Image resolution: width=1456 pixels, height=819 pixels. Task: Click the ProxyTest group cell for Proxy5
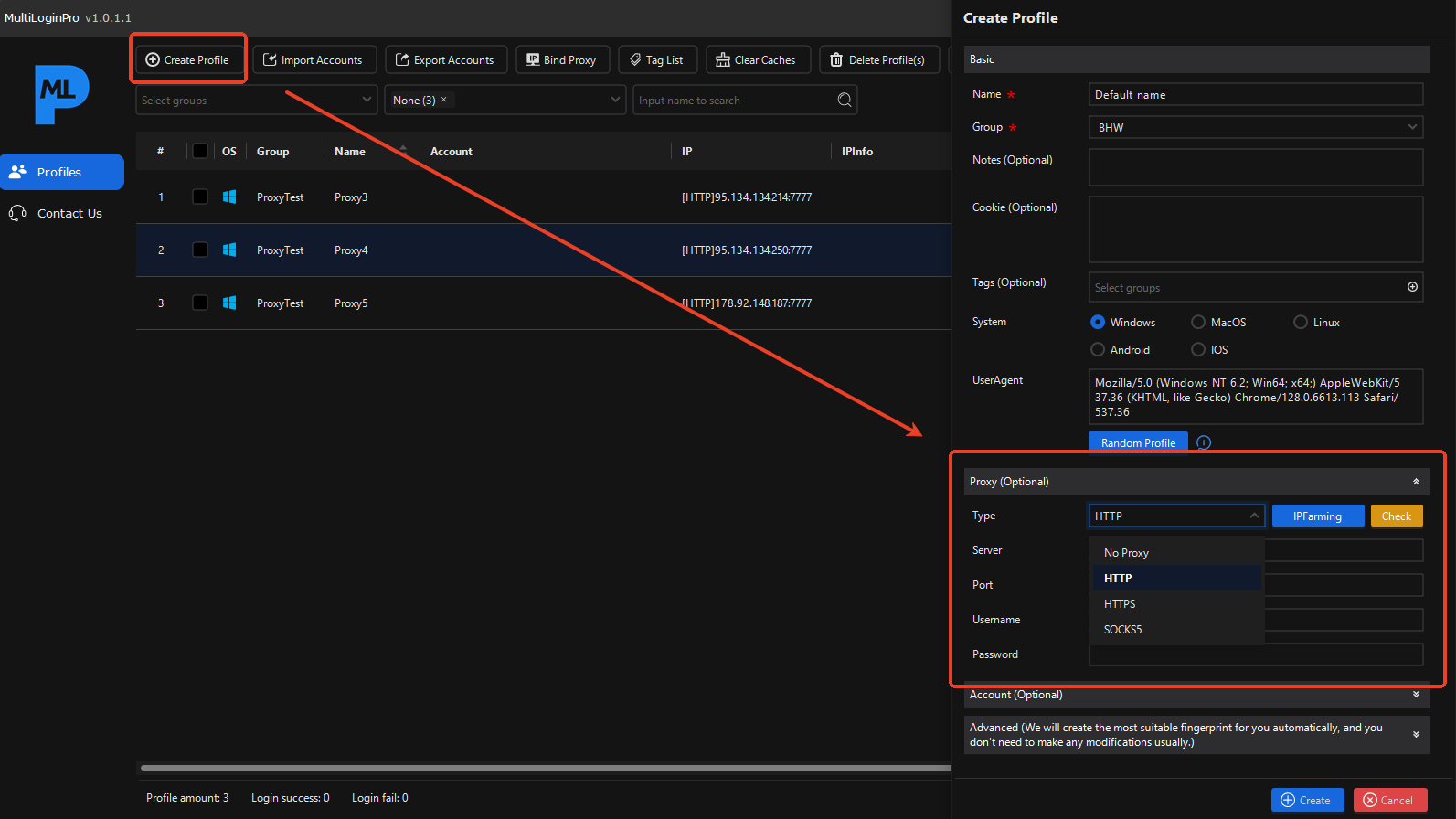[x=281, y=303]
